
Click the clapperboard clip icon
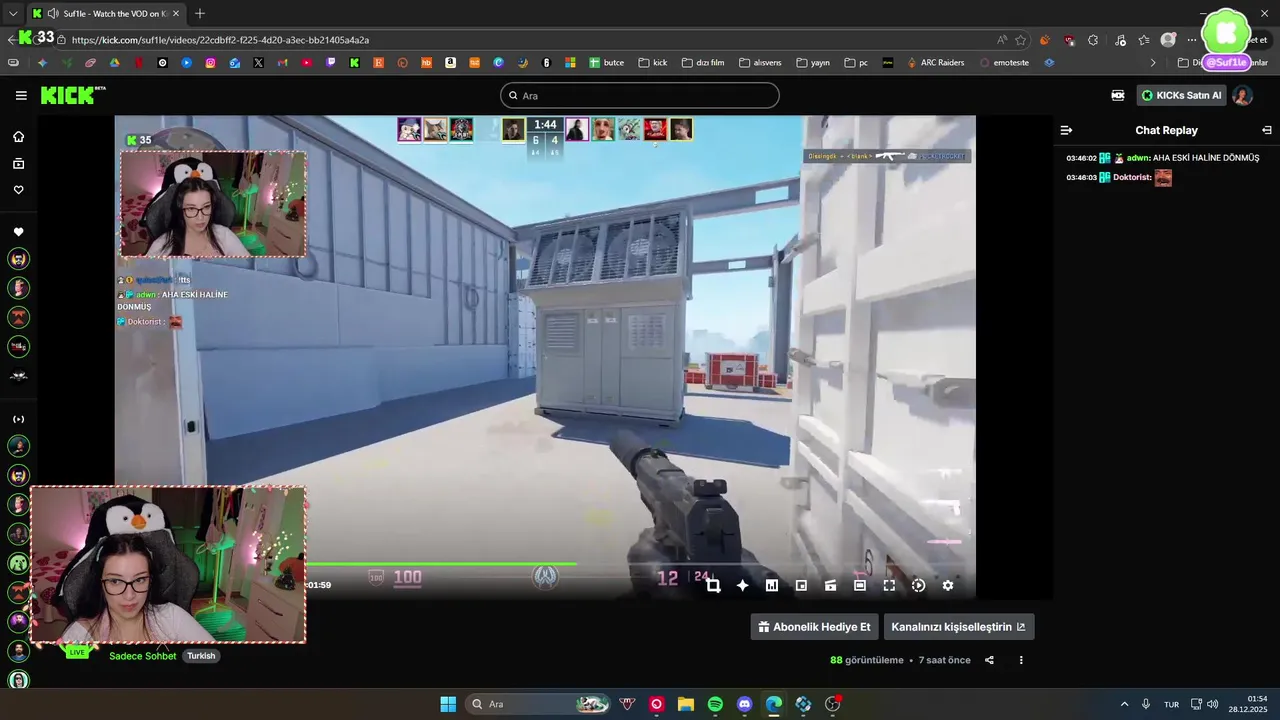coord(830,586)
